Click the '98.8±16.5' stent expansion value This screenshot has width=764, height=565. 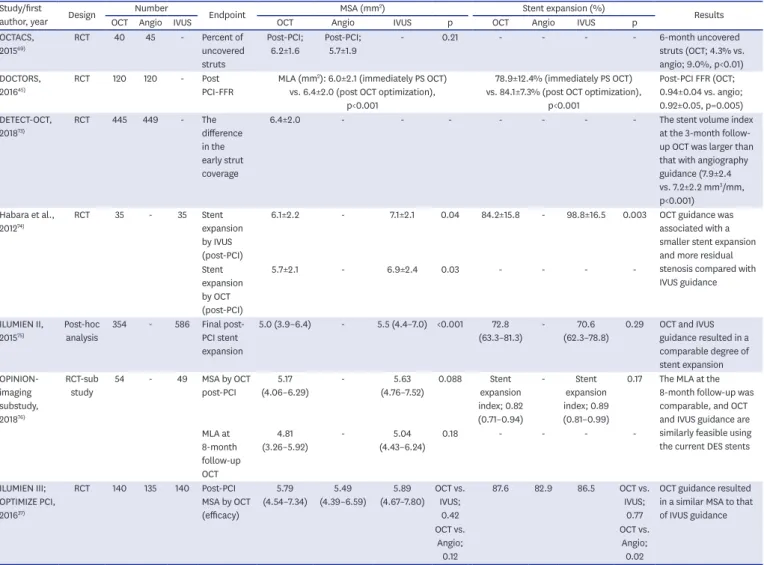(586, 214)
